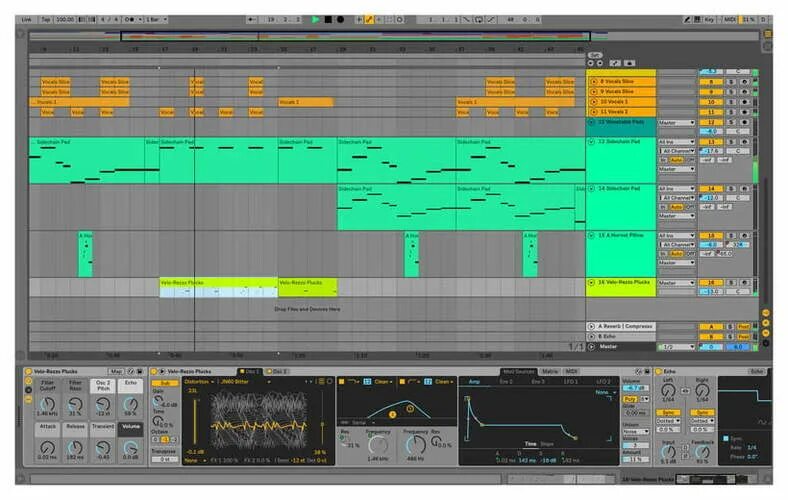Click Wavetable device fold triangle icon
The height and width of the screenshot is (500, 788).
click(x=162, y=372)
